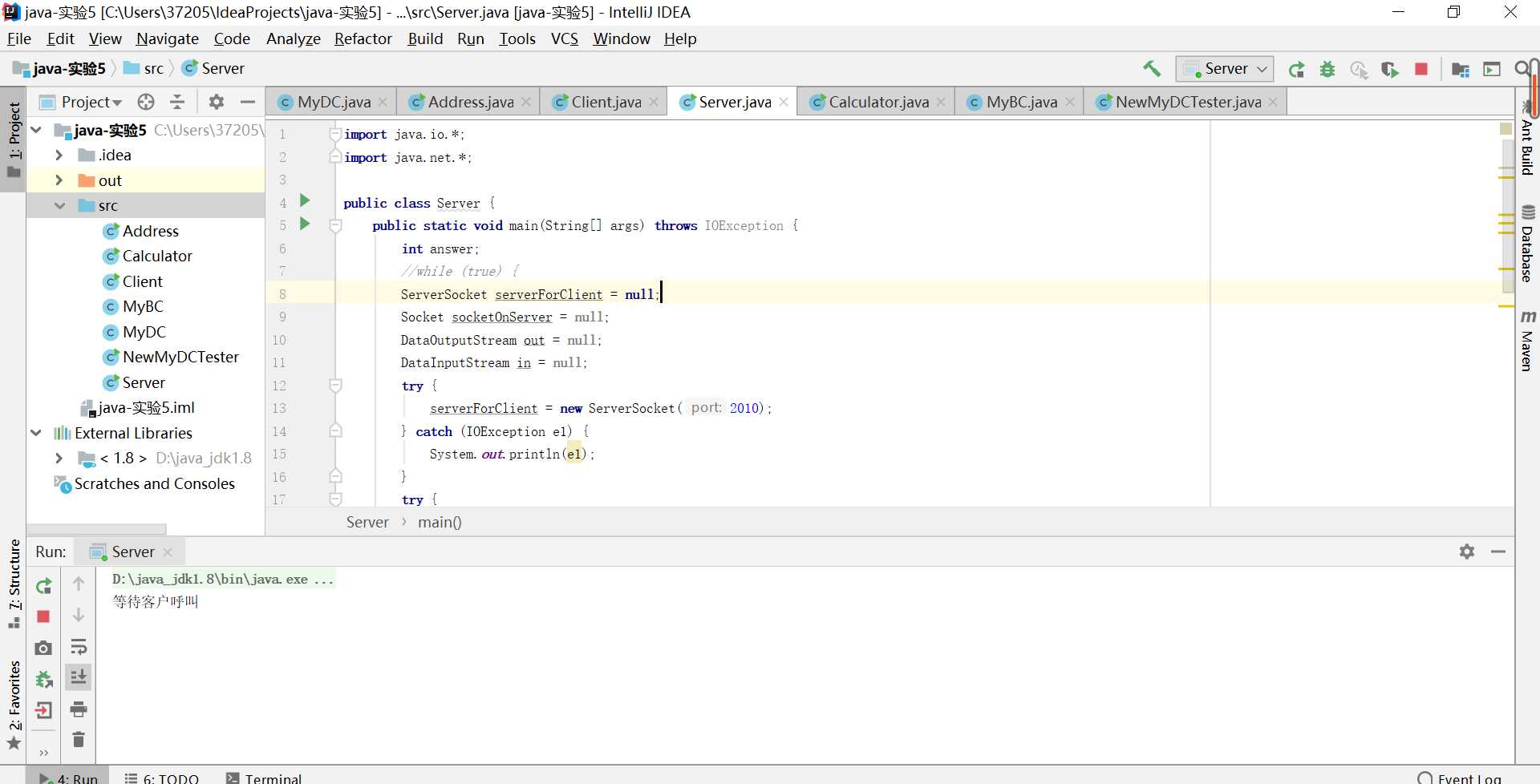Viewport: 1540px width, 784px height.
Task: Open the Terminal tool window
Action: pos(264,778)
